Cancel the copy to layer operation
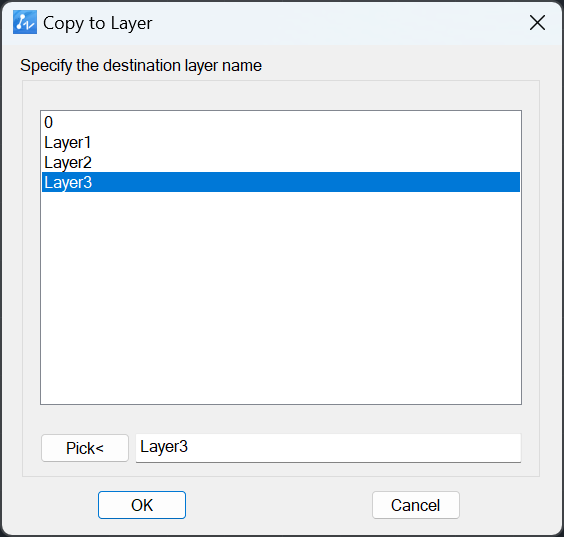The height and width of the screenshot is (537, 564). click(415, 505)
